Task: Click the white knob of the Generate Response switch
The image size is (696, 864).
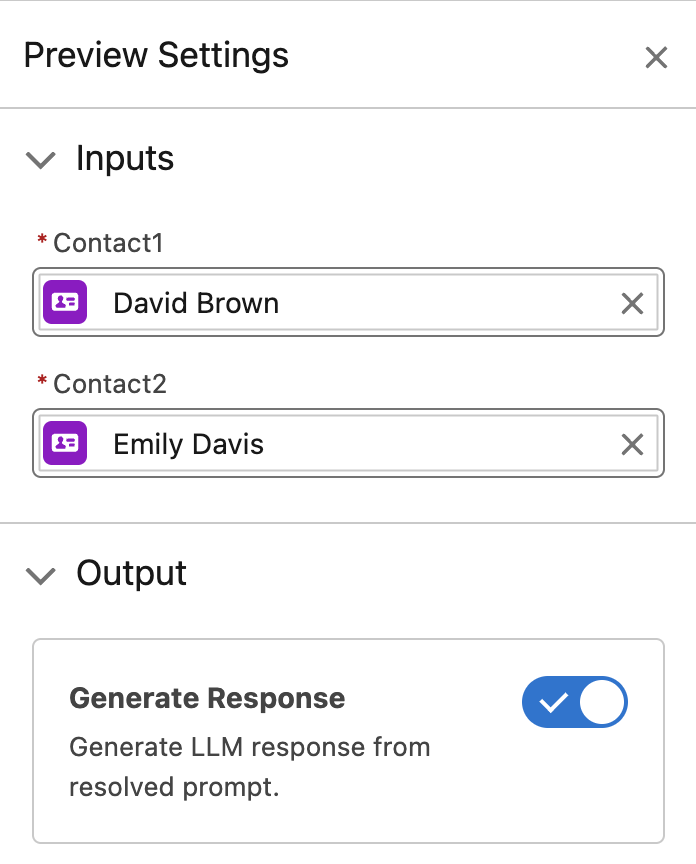Action: click(602, 703)
